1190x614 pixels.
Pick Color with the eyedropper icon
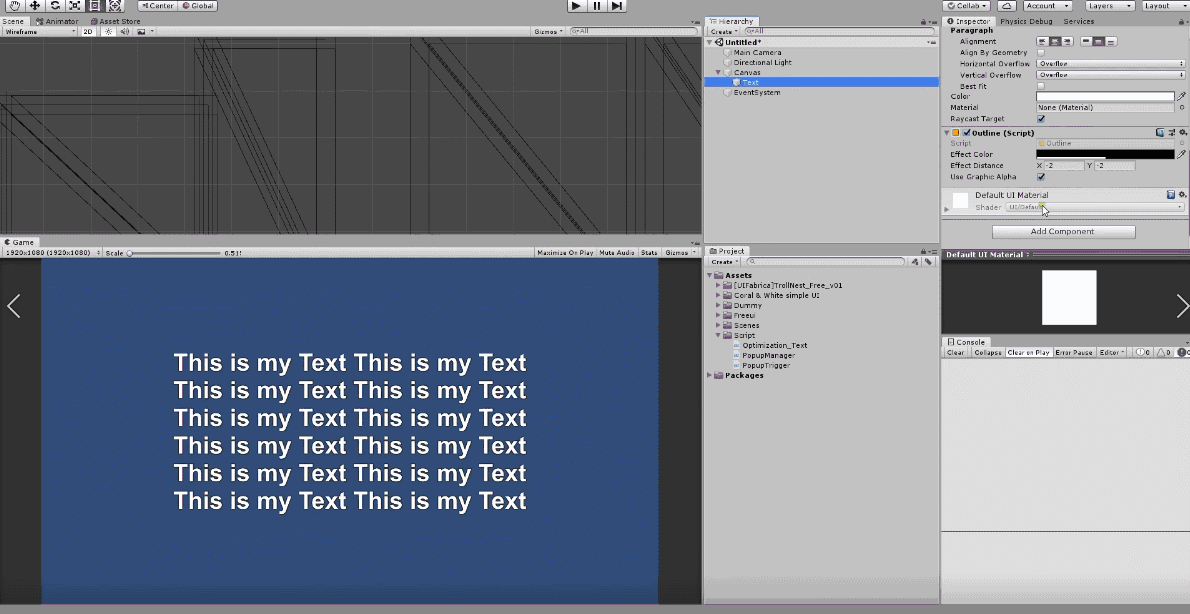pyautogui.click(x=1181, y=96)
